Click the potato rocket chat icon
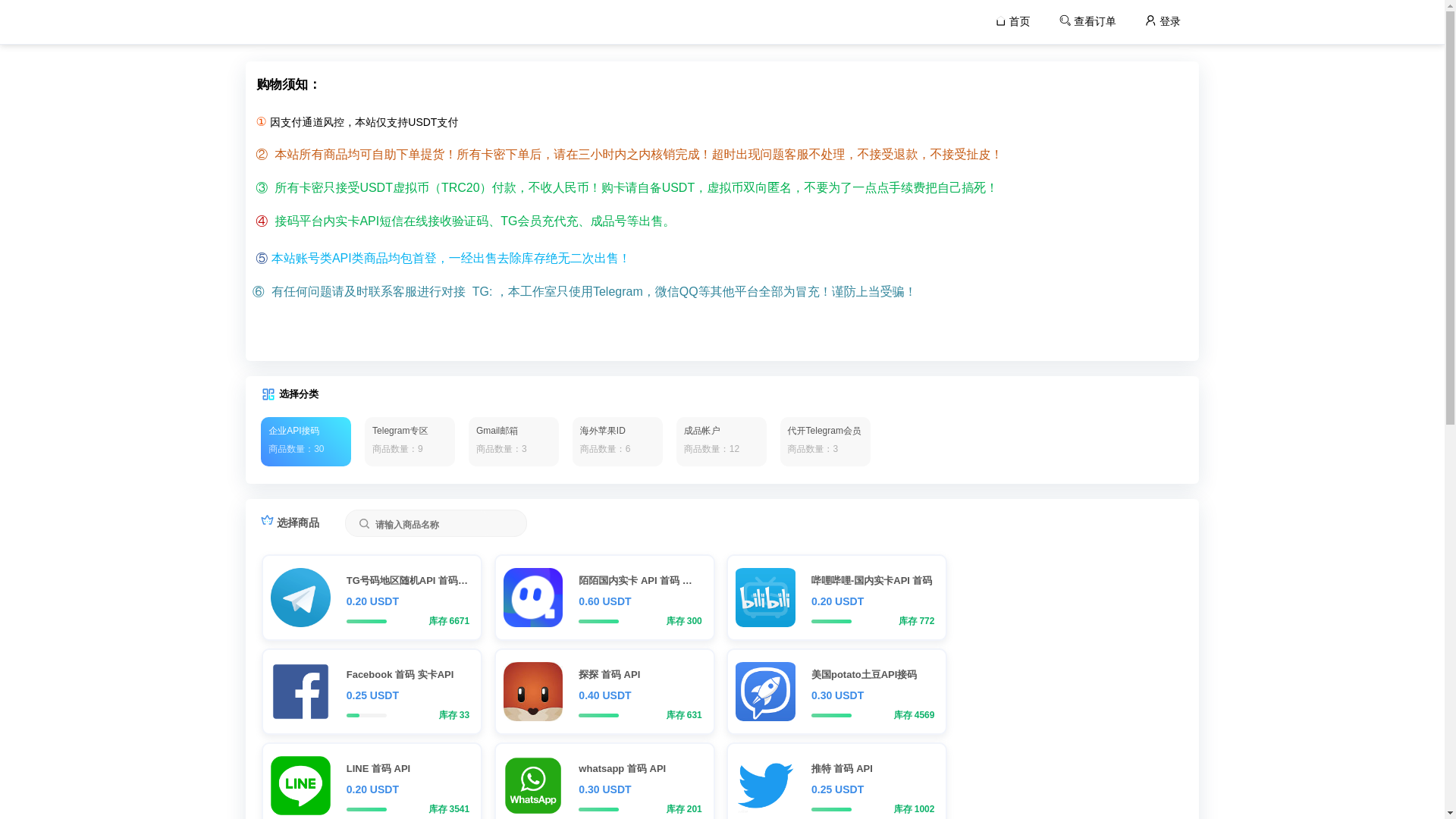The width and height of the screenshot is (1456, 819). tap(765, 692)
